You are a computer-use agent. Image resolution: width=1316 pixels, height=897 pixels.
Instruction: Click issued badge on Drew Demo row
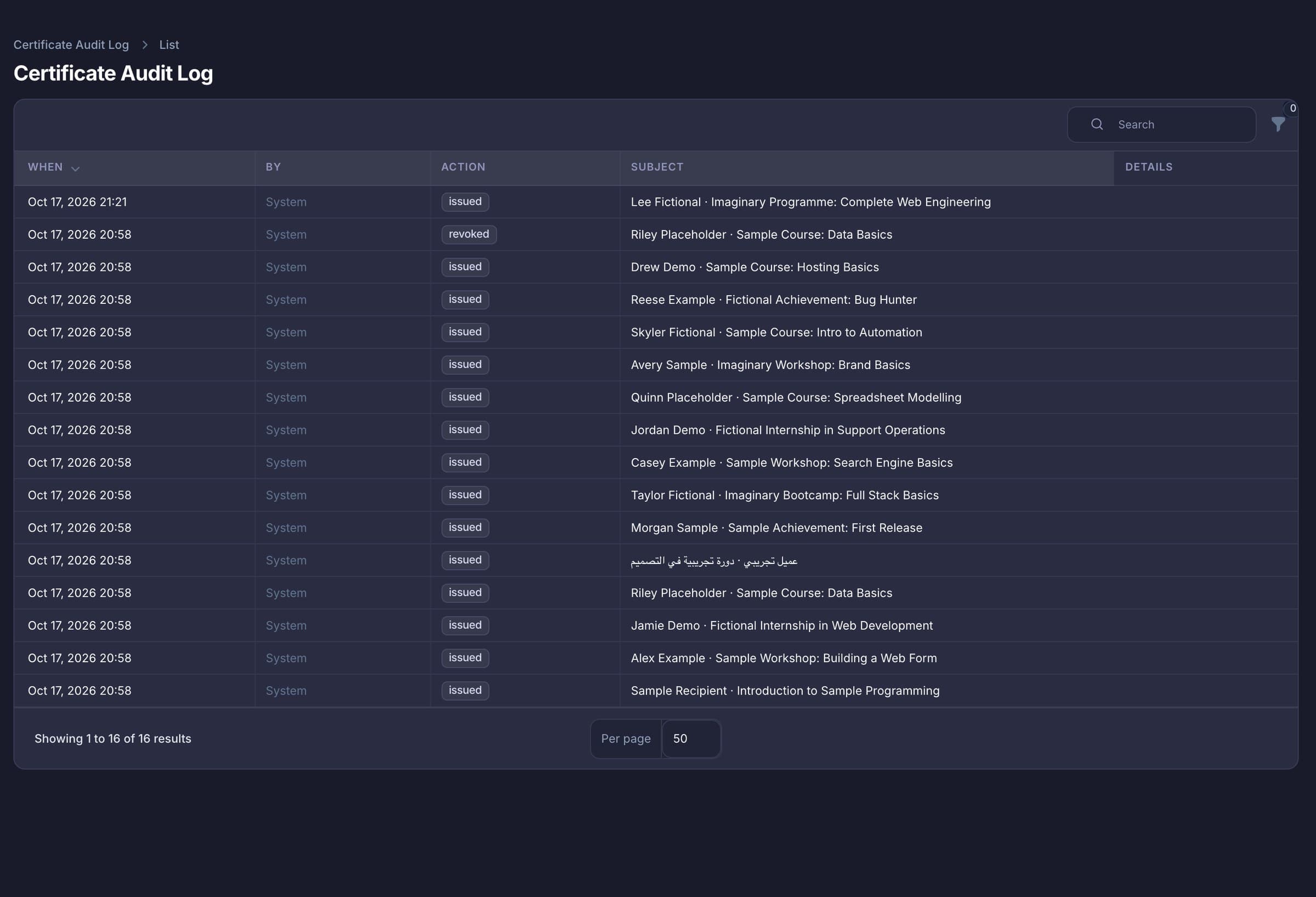465,267
